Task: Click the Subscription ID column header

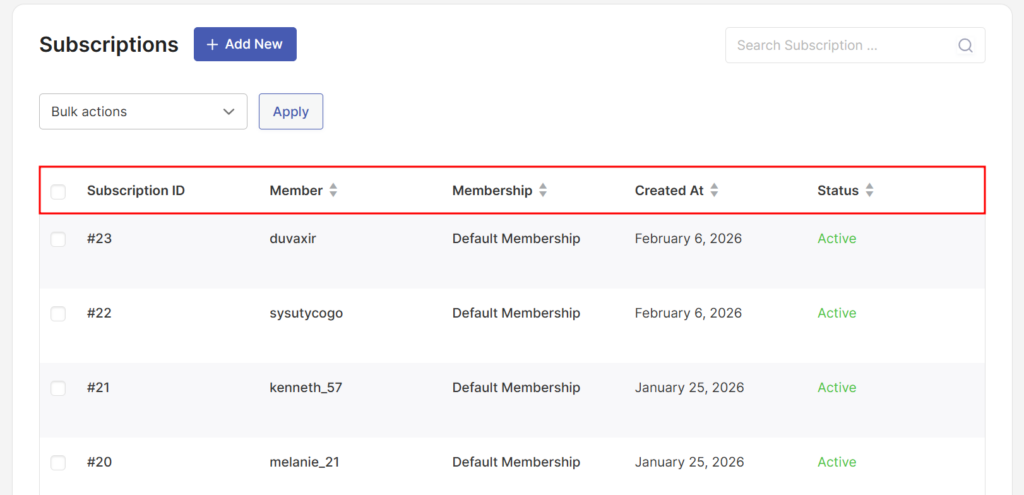Action: (x=136, y=191)
